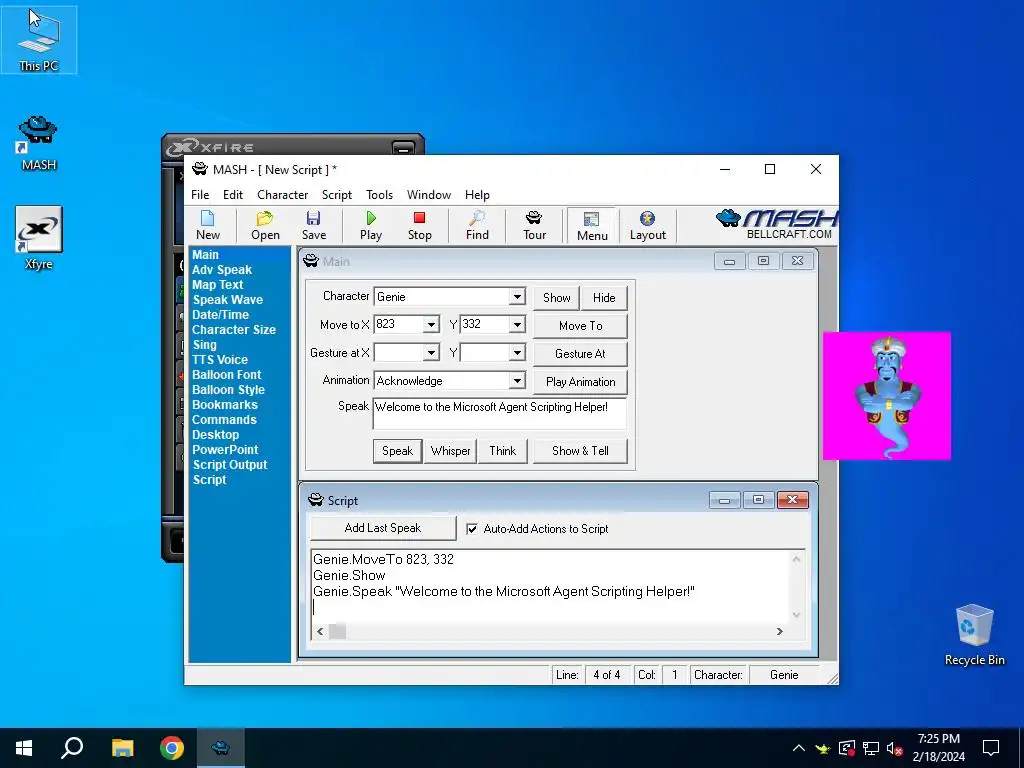1024x768 pixels.
Task: Select Adv Speak in the sidebar
Action: (222, 270)
